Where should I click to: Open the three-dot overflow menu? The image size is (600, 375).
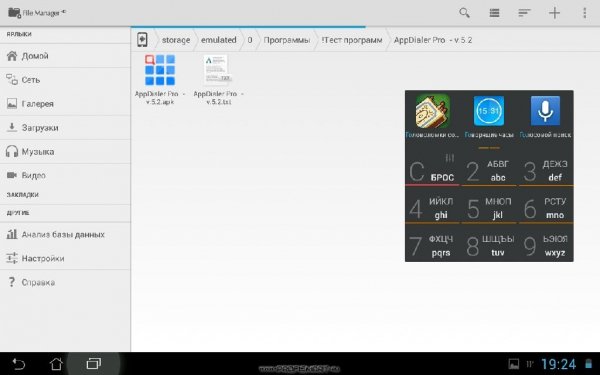584,13
